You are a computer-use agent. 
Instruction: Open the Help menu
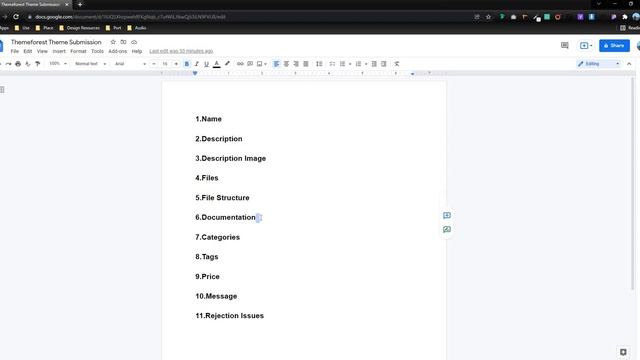coord(137,51)
